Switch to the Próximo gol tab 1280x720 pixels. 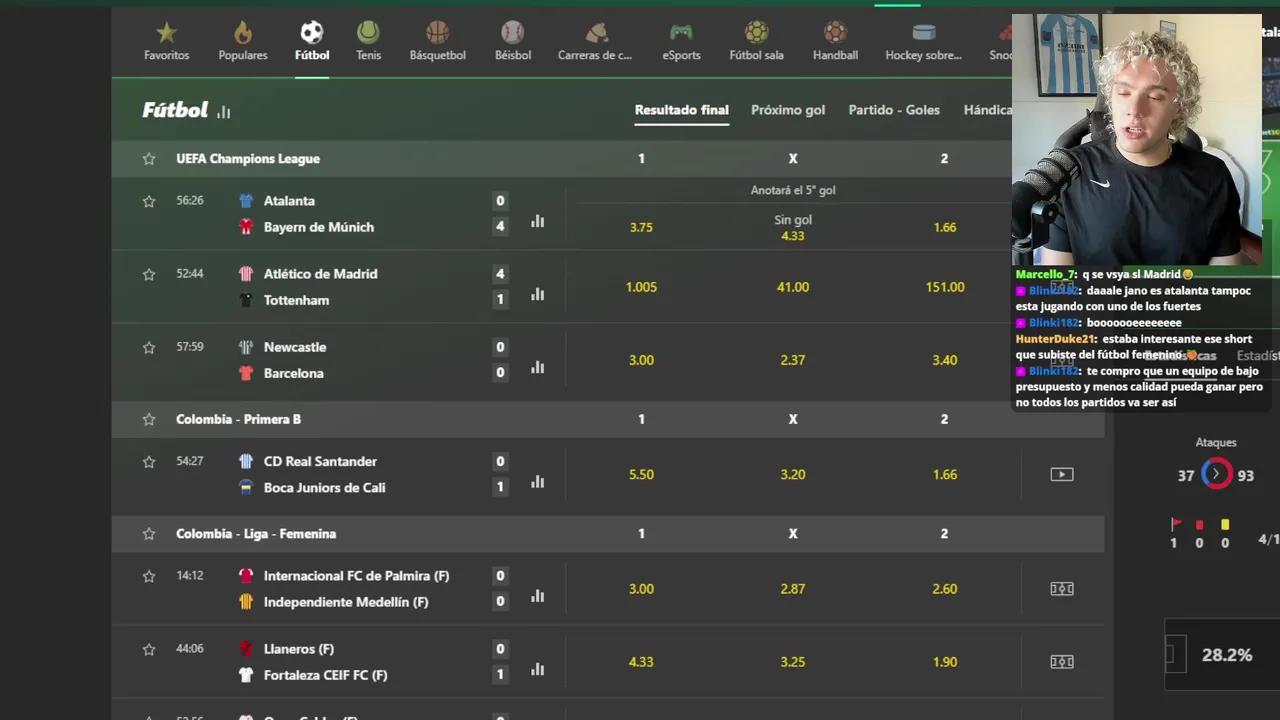coord(788,110)
